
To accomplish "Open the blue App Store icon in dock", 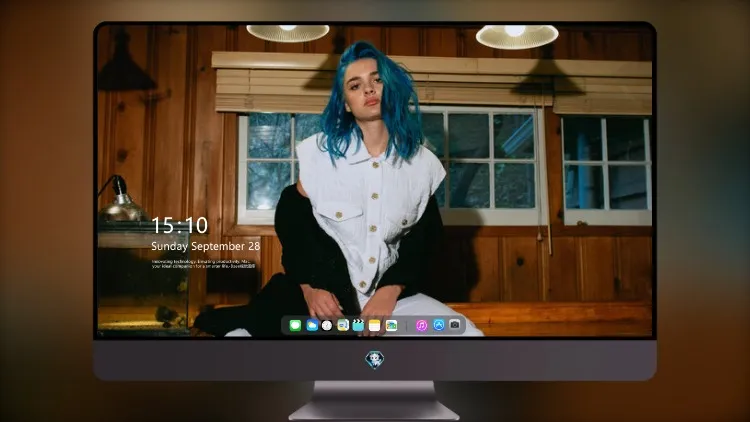I will point(439,325).
